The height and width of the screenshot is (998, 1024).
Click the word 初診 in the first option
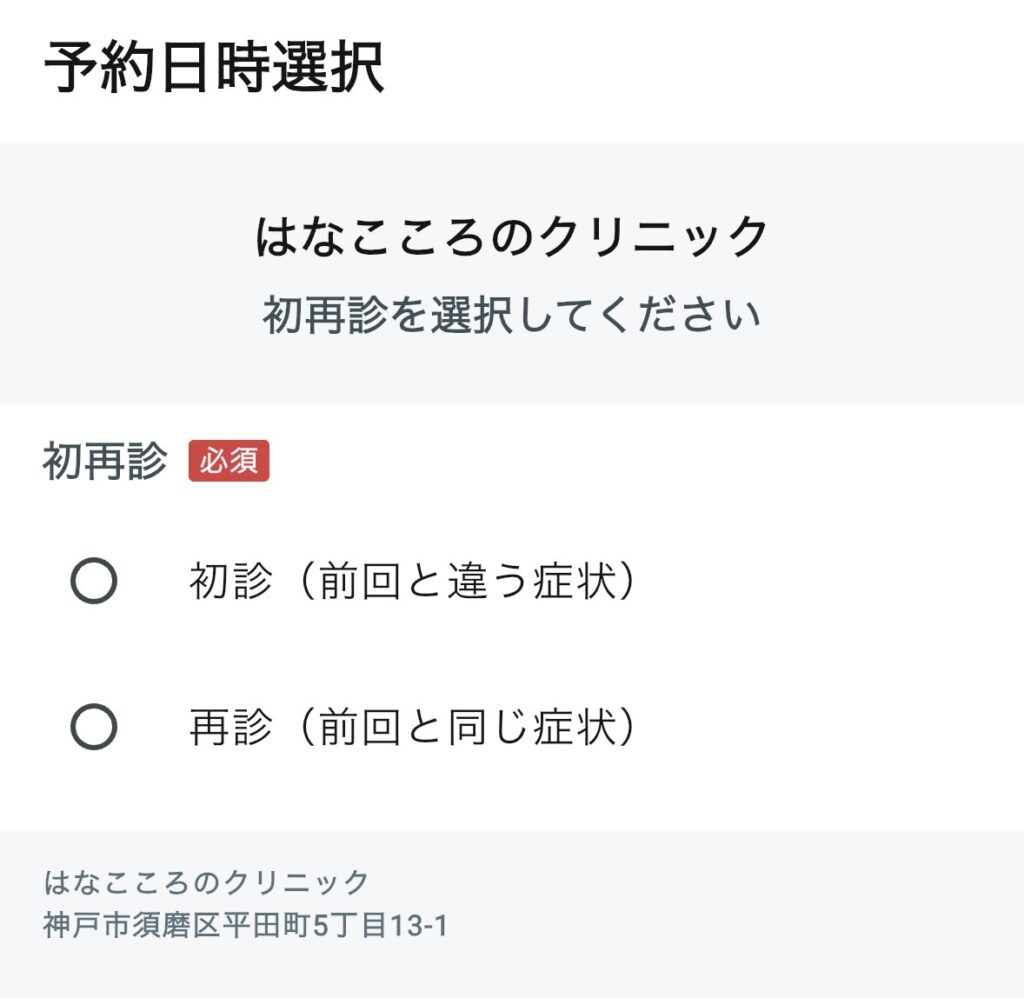(230, 582)
